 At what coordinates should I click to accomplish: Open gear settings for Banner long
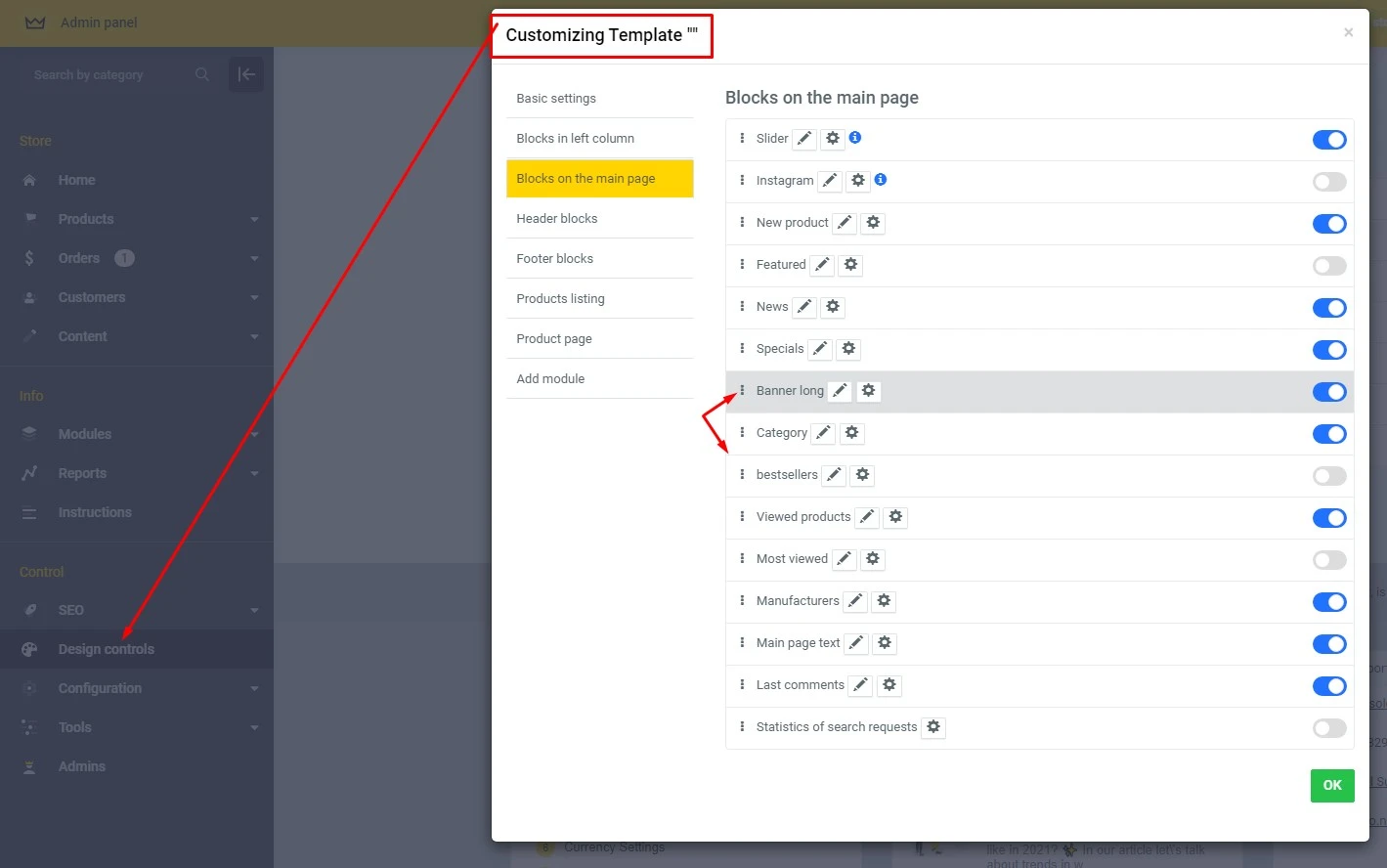pos(868,391)
